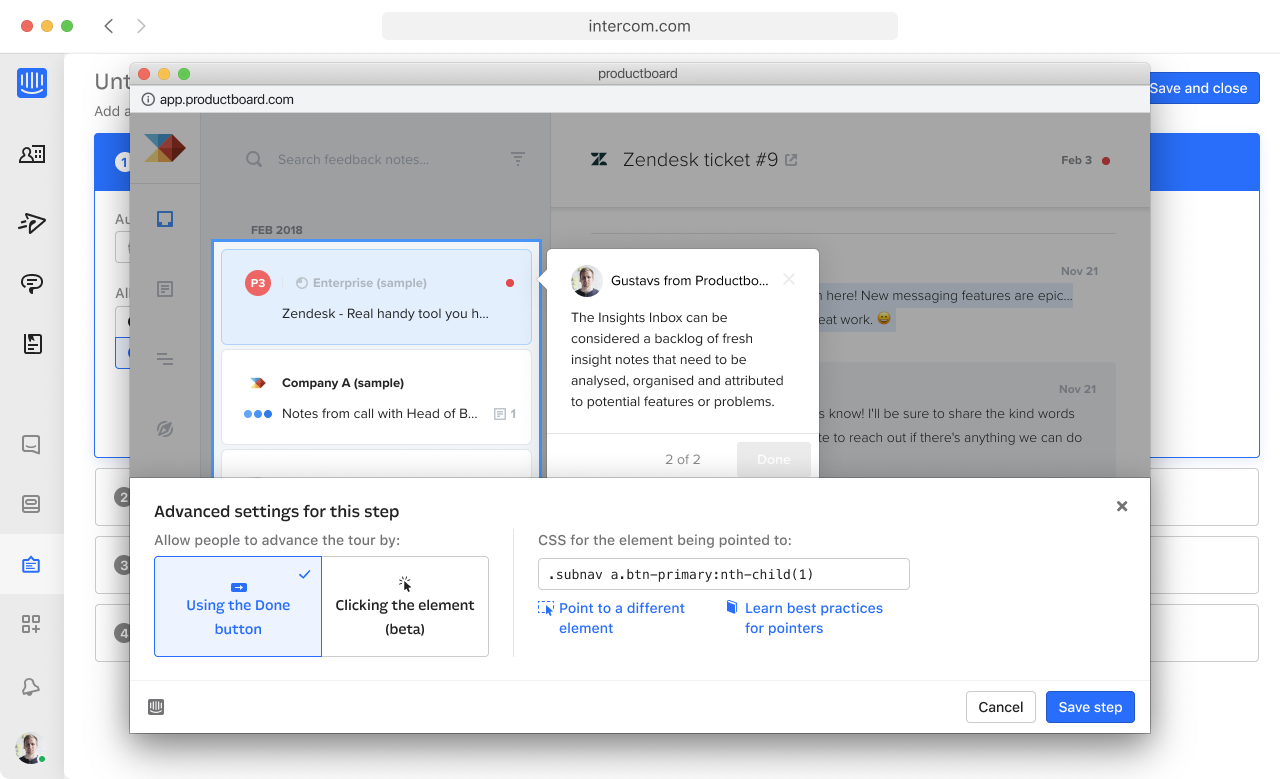The image size is (1280, 779).
Task: Select the Company A (sample) note
Action: coord(376,397)
